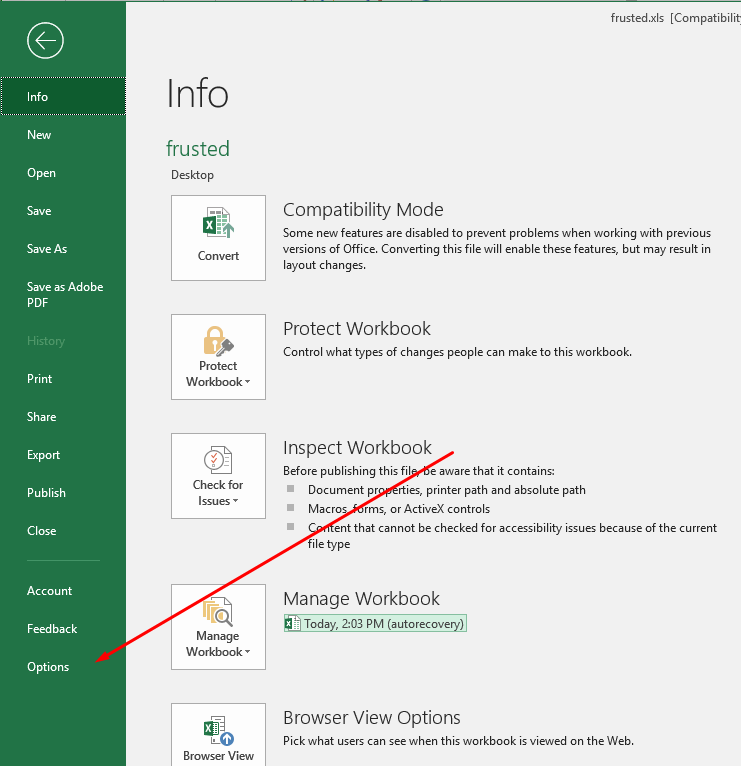This screenshot has width=741, height=766.
Task: Click the Manage Workbook heading
Action: (x=361, y=598)
